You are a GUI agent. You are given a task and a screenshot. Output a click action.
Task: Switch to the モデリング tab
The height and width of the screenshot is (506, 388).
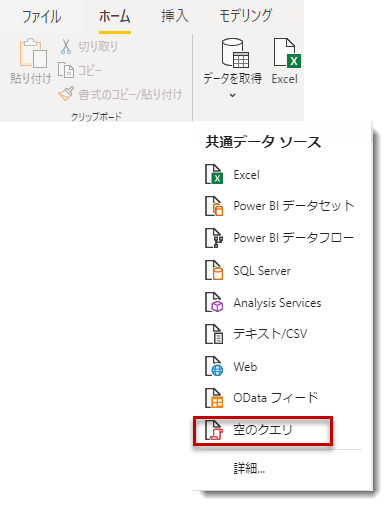[x=246, y=16]
